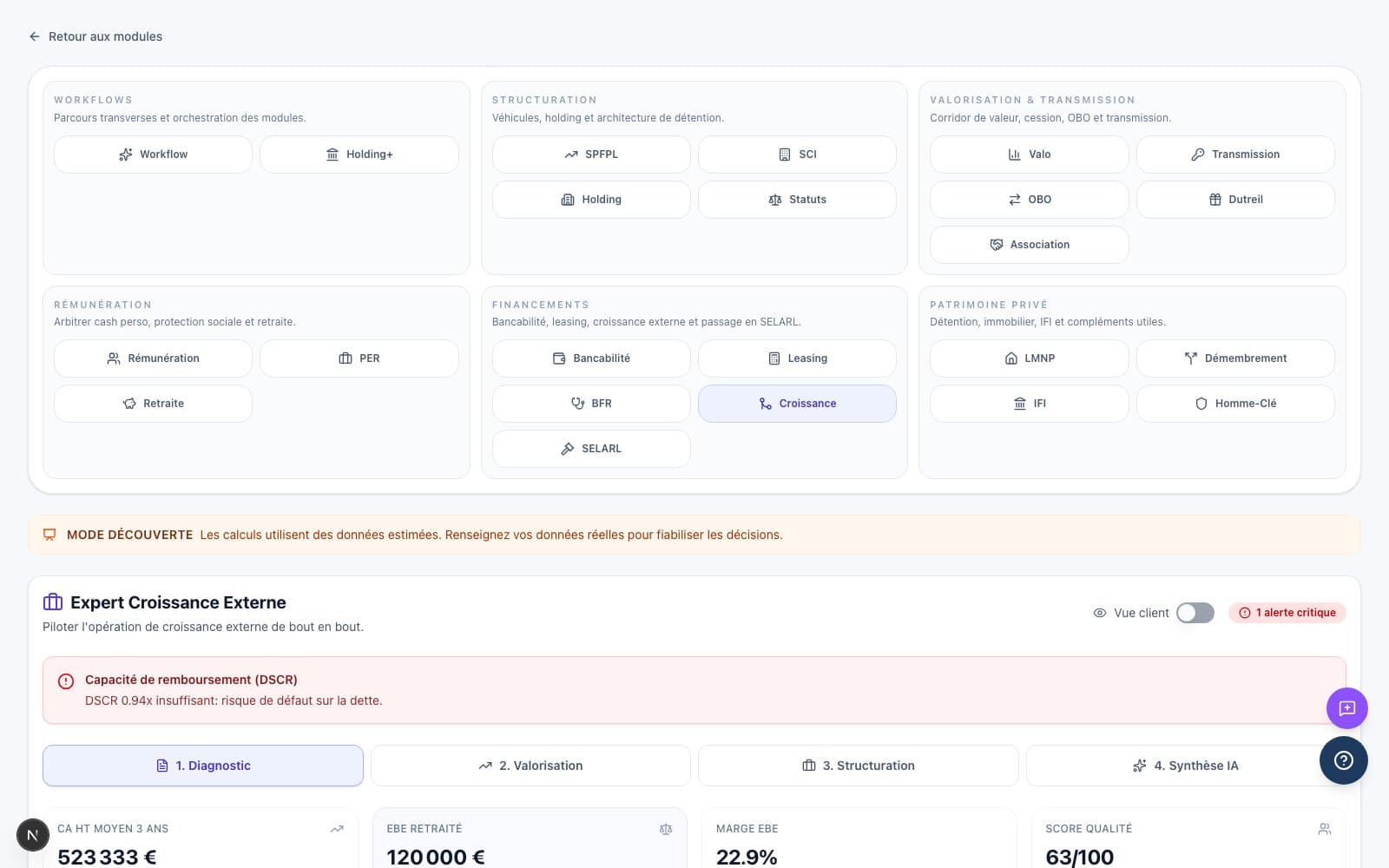Go to the Holding+ workflow module
This screenshot has height=868, width=1389.
click(x=359, y=155)
